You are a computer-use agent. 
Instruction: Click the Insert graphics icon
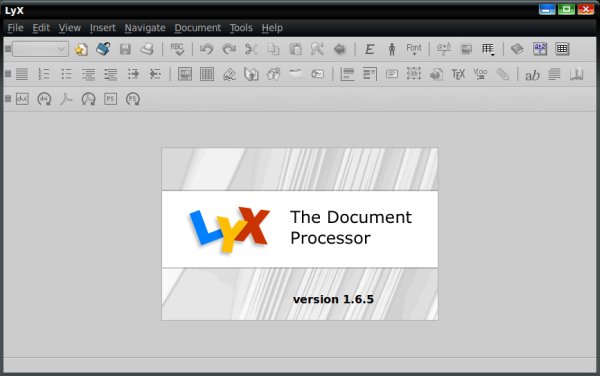(x=466, y=49)
